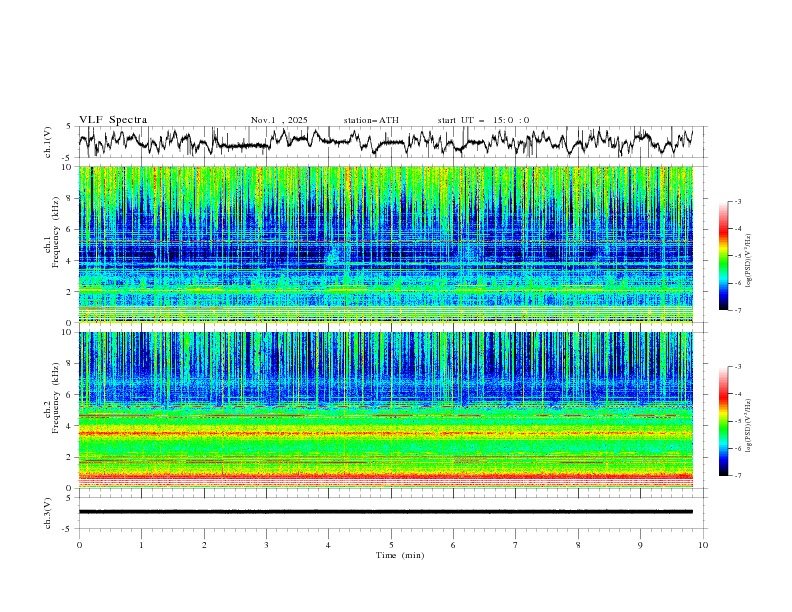Click the lower PSD color scale bar

(x=724, y=421)
